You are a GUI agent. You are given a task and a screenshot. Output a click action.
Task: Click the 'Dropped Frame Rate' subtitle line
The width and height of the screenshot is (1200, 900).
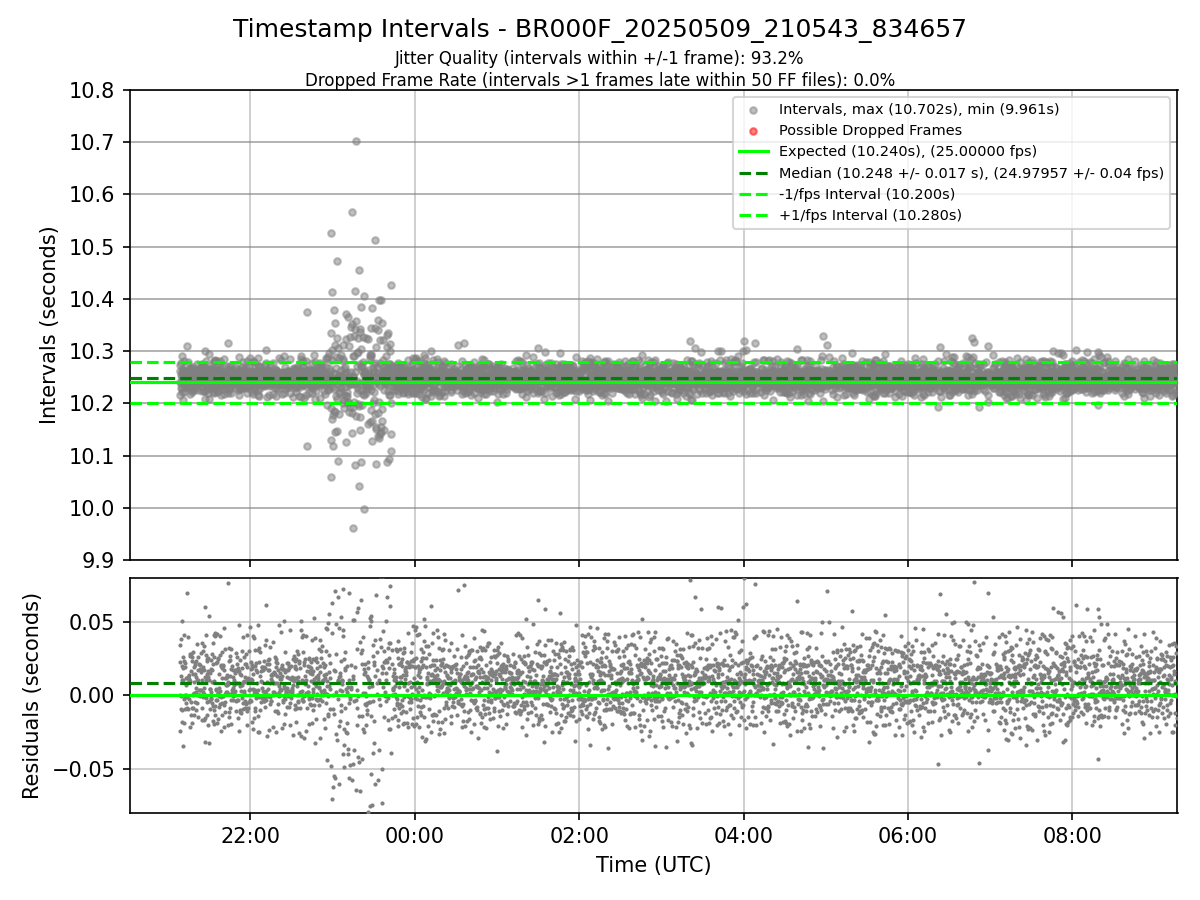pyautogui.click(x=600, y=79)
